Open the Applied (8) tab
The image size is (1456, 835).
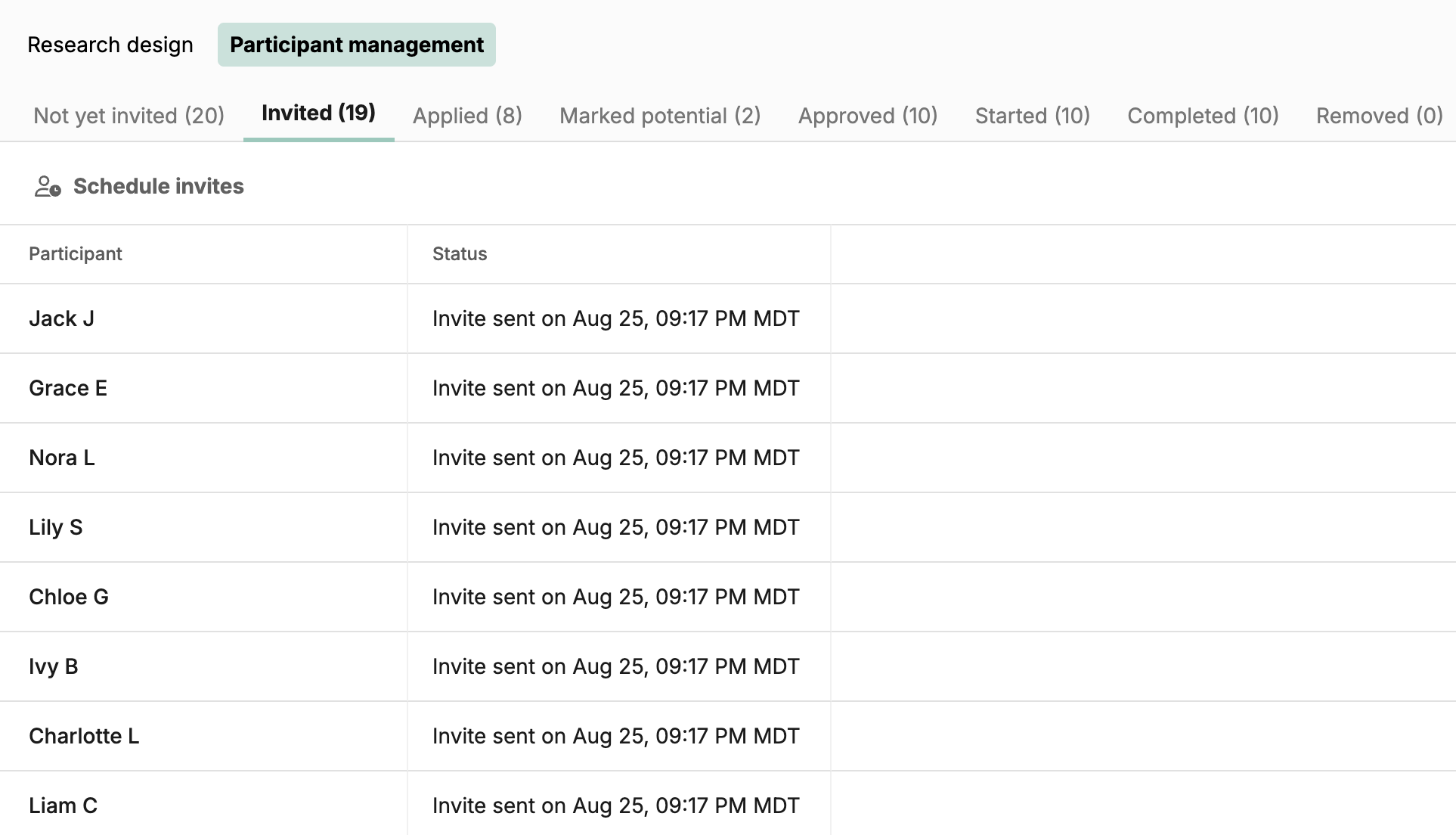pos(467,116)
